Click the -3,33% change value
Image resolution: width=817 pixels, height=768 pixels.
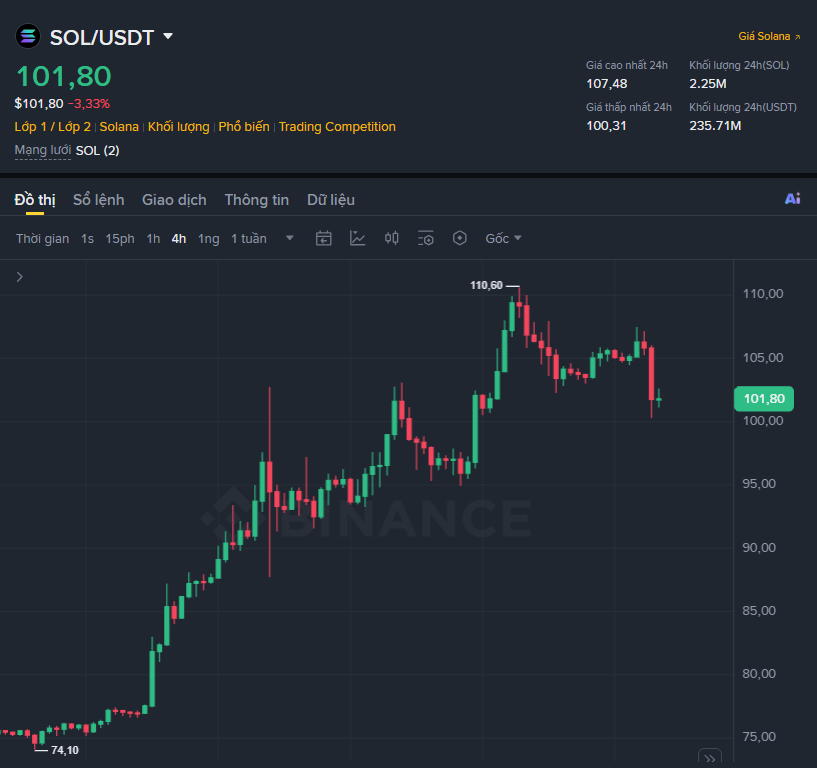[89, 104]
